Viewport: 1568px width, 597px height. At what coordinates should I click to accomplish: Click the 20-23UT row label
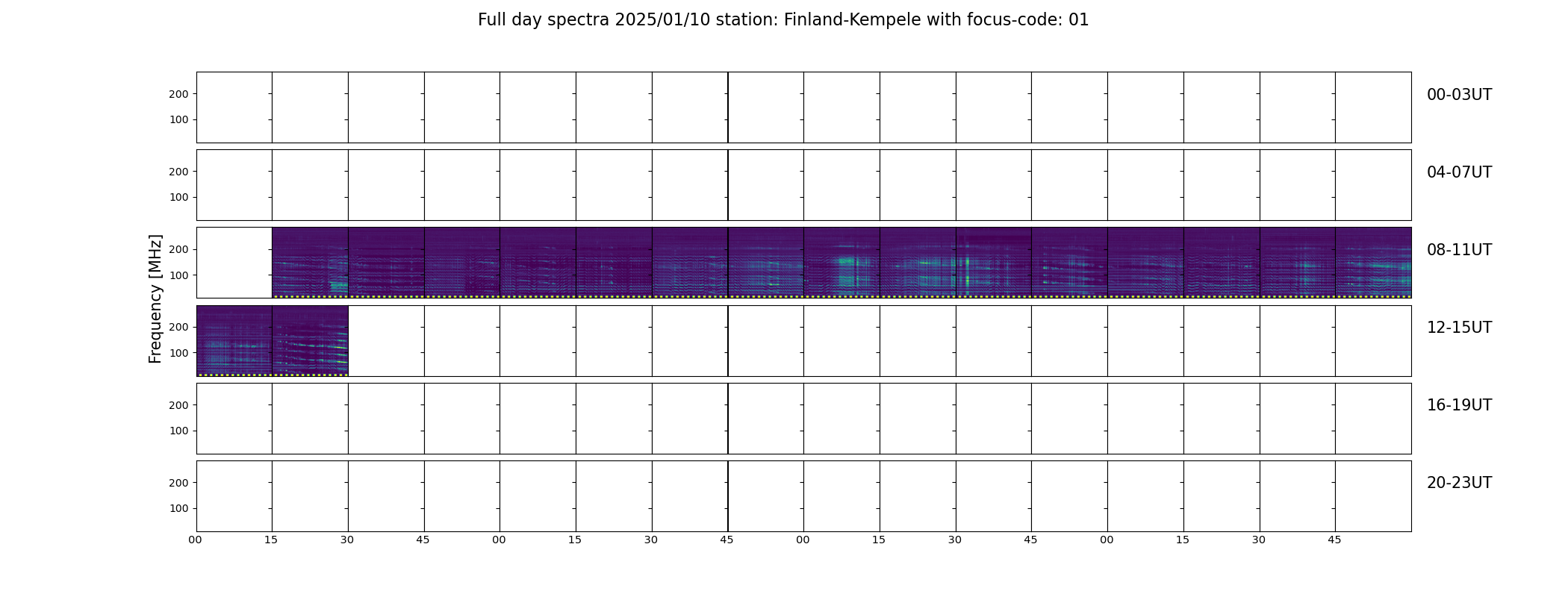click(1459, 483)
